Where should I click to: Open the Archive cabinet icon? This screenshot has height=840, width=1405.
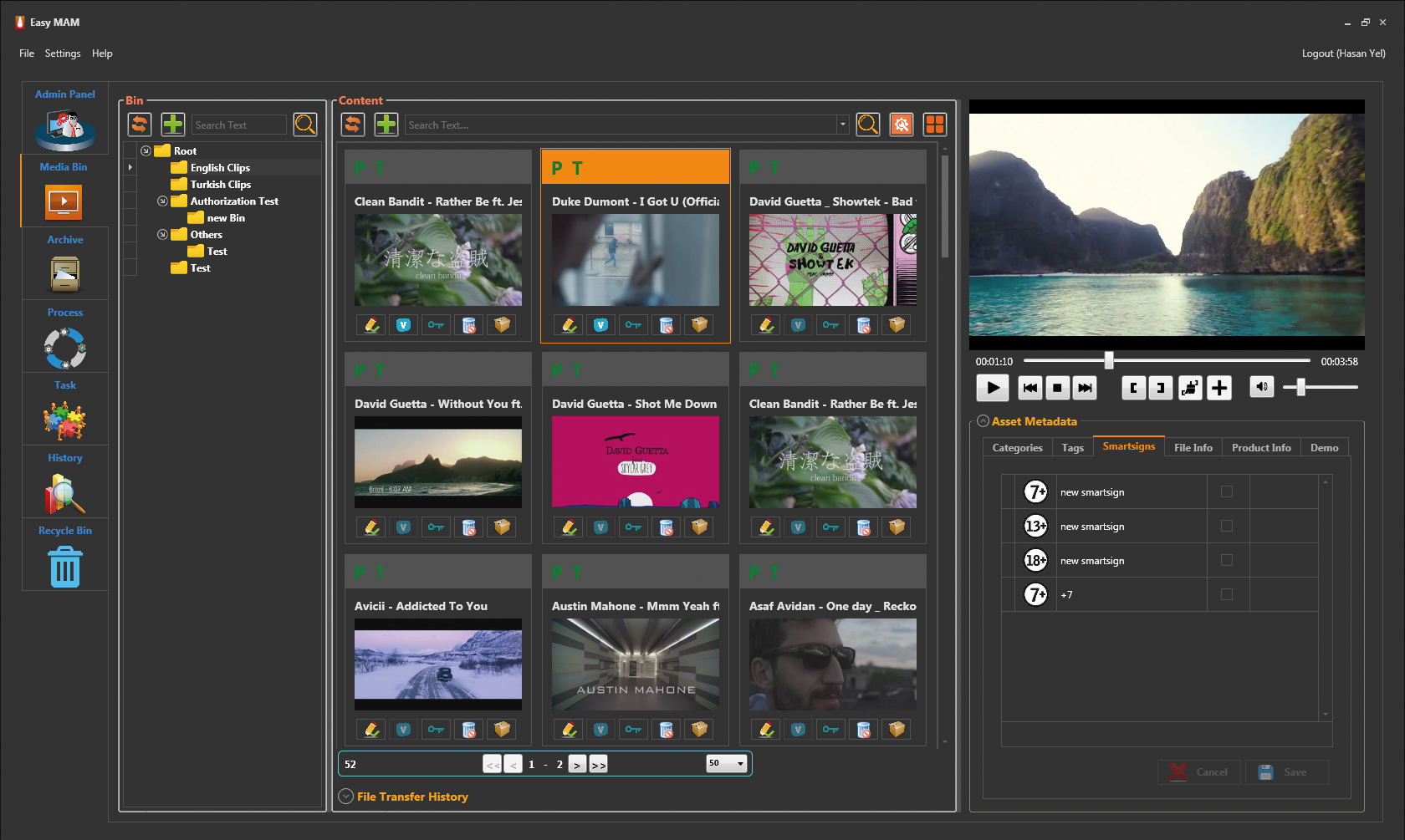65,274
